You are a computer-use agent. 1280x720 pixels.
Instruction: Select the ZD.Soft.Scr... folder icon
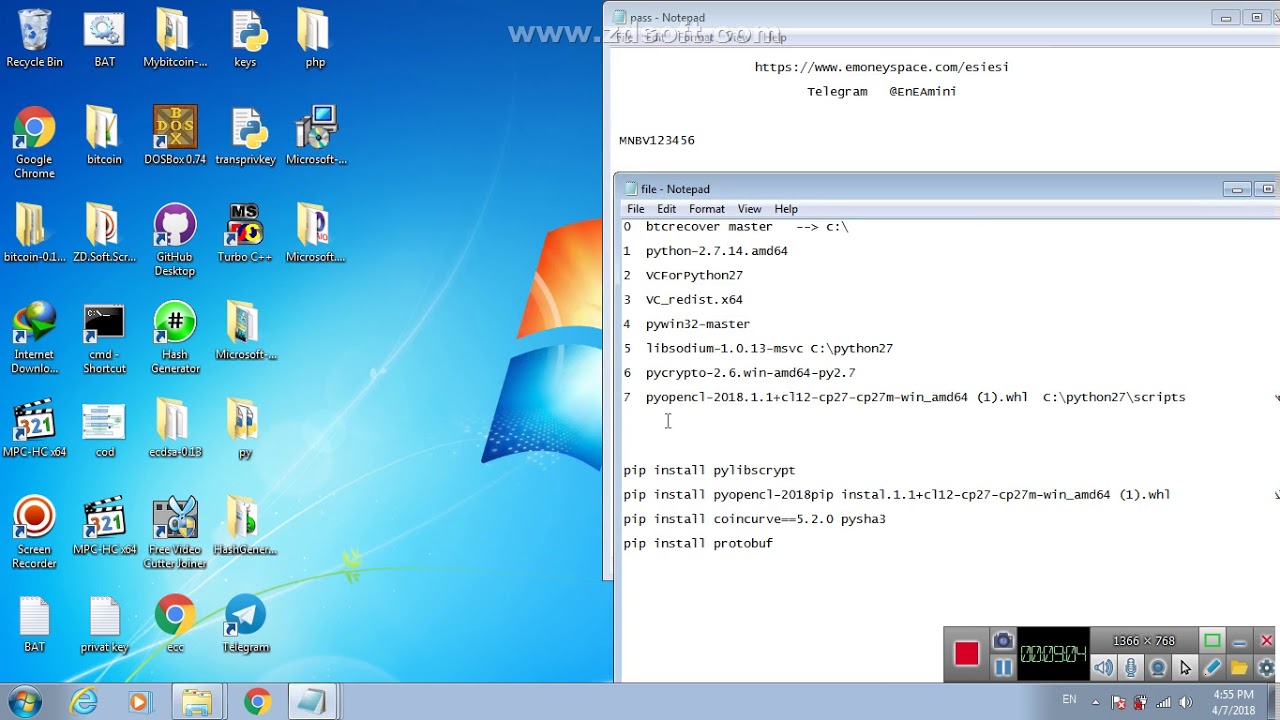pyautogui.click(x=105, y=233)
